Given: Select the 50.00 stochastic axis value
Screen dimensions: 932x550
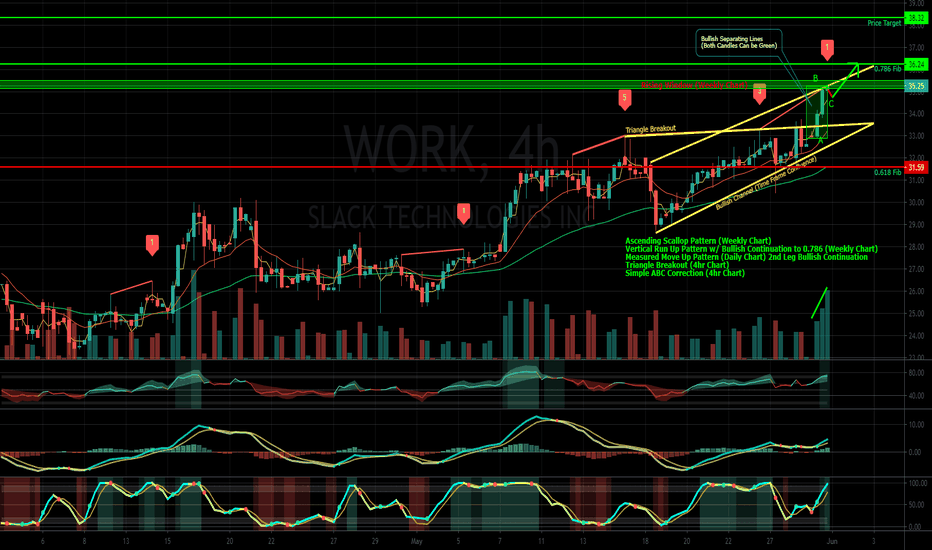Looking at the screenshot, I should (x=916, y=505).
